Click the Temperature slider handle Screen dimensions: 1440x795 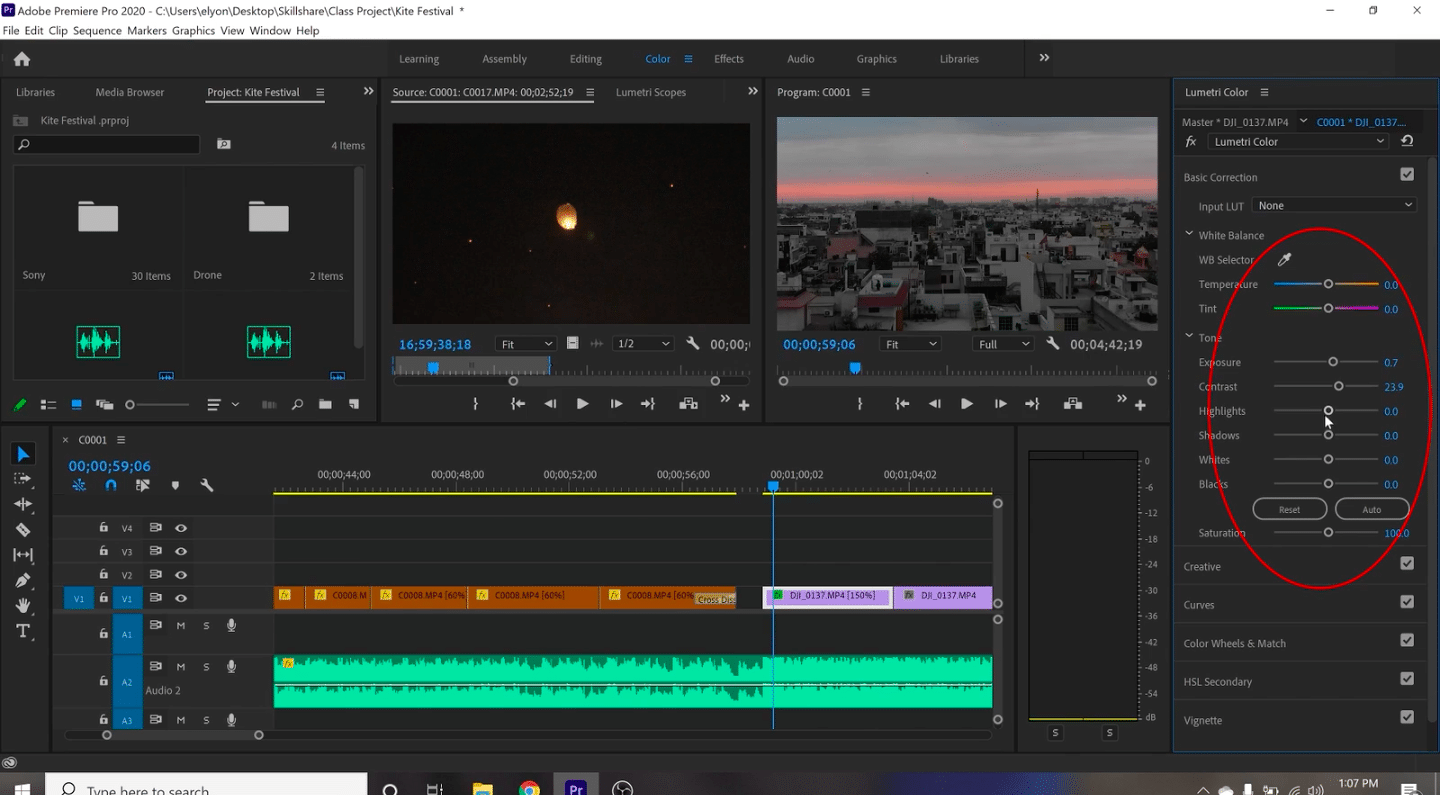(1328, 284)
